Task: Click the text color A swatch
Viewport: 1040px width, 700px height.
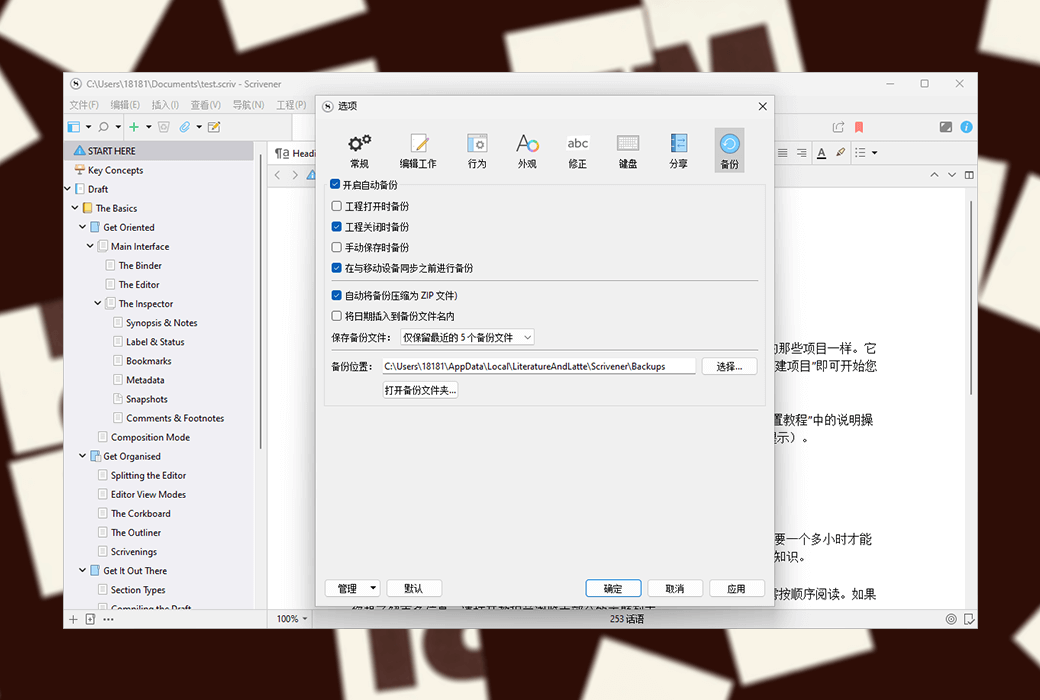Action: [x=821, y=153]
